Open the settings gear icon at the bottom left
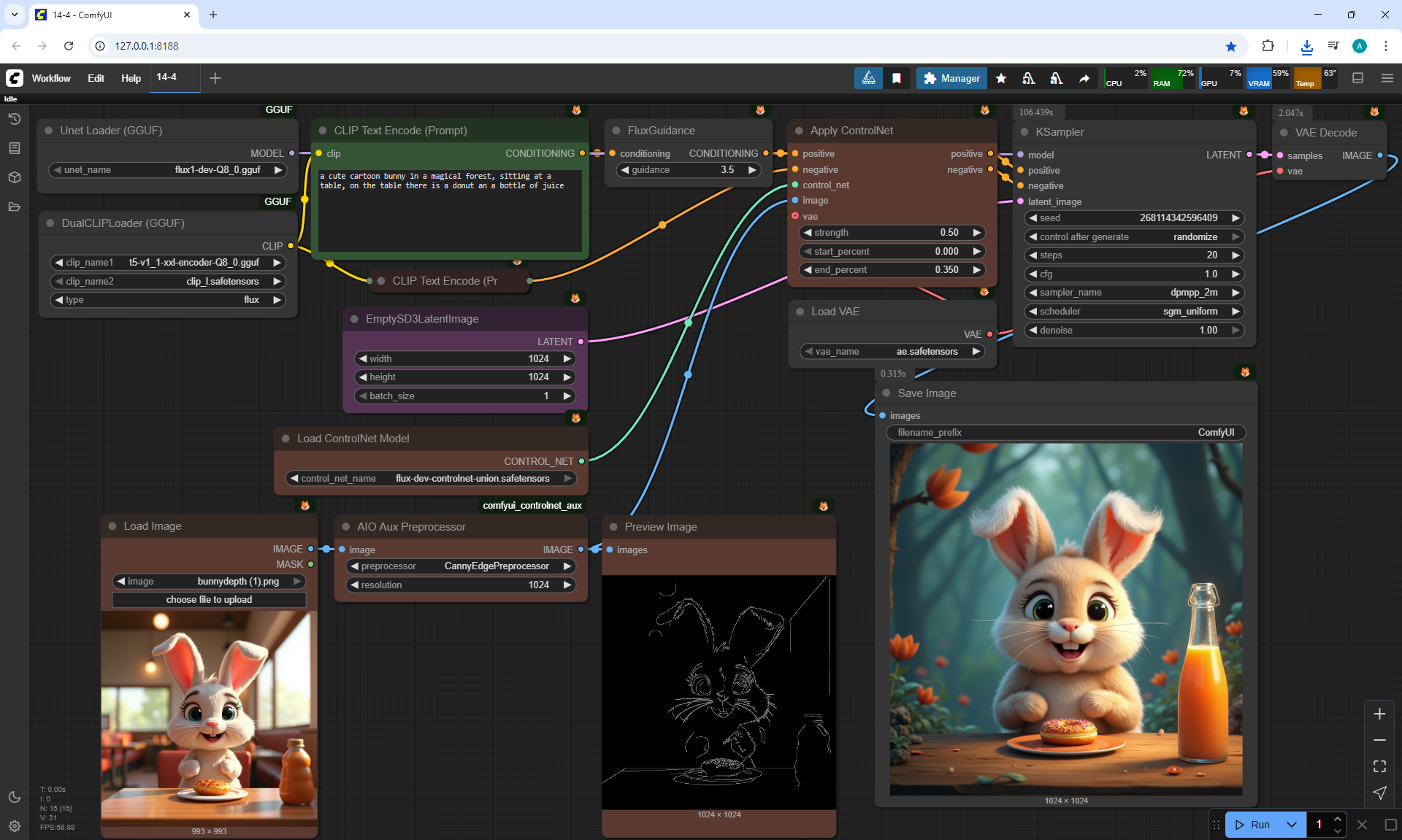 [x=14, y=826]
